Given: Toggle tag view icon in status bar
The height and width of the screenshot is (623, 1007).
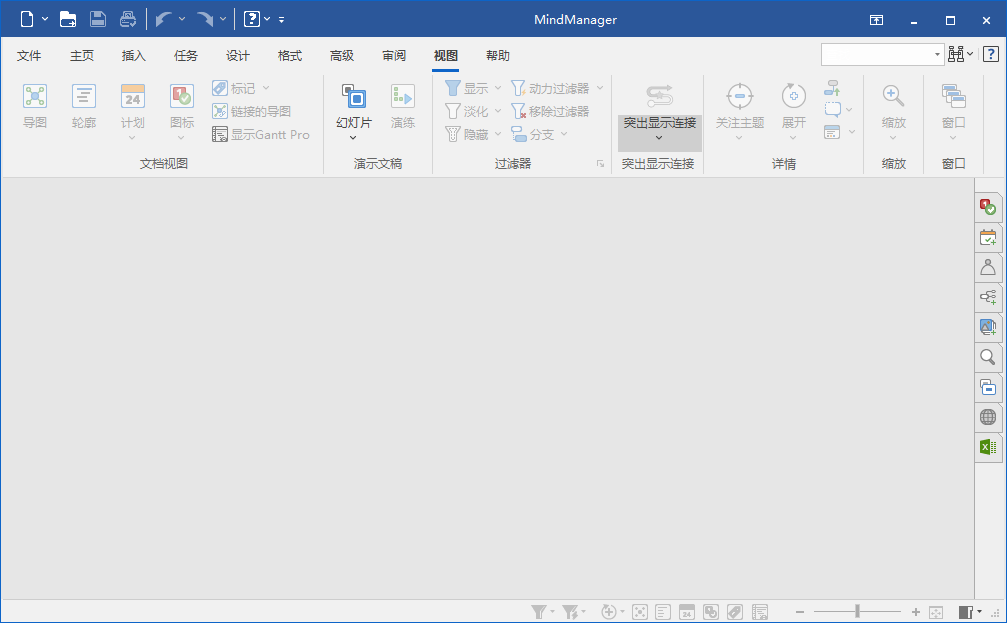Looking at the screenshot, I should [735, 612].
